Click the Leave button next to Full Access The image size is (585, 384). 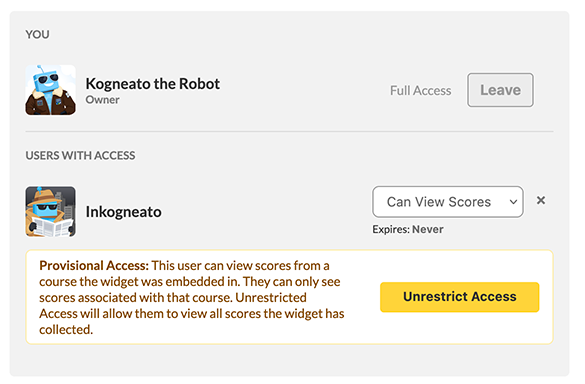[500, 90]
